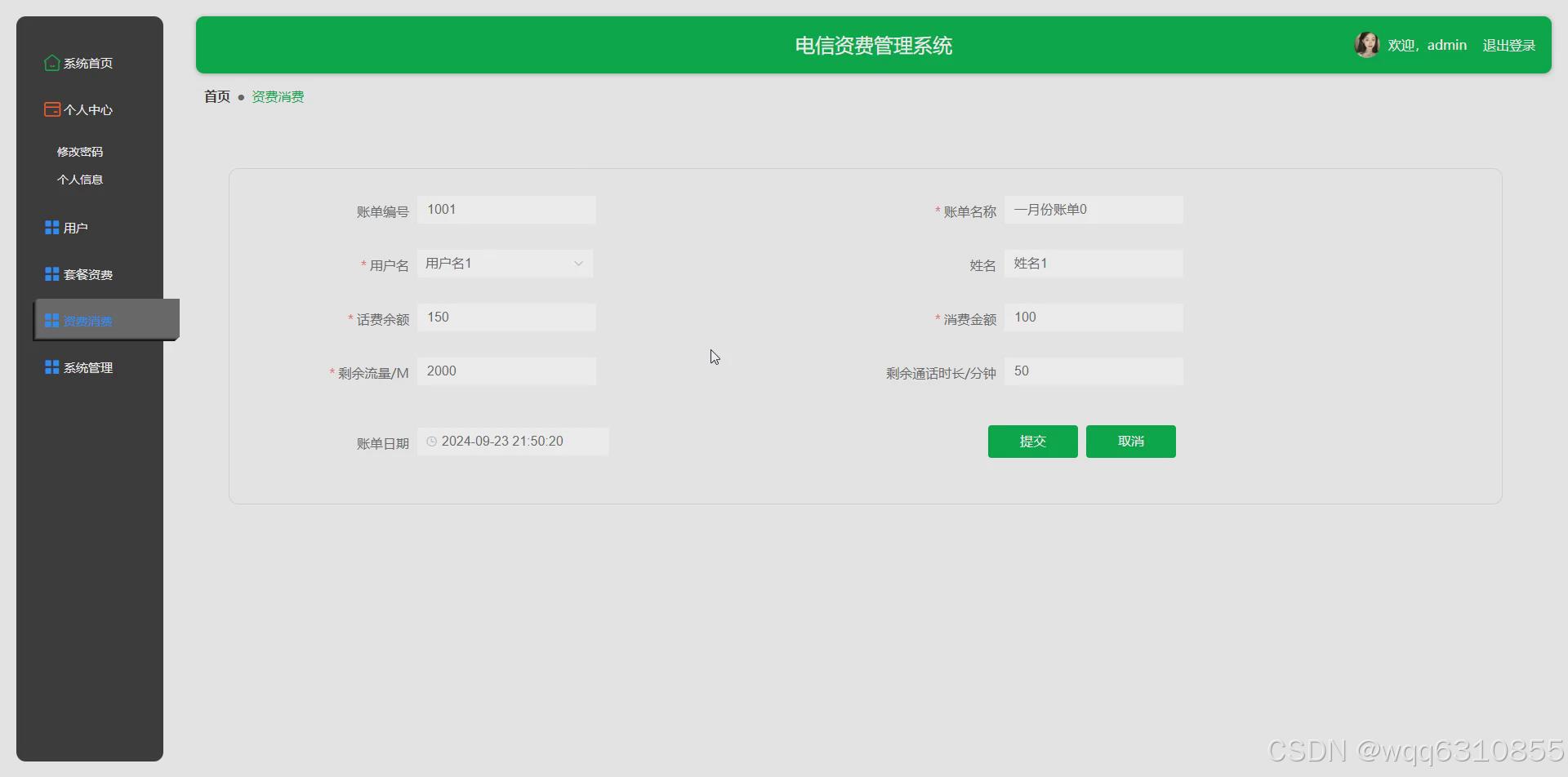This screenshot has width=1568, height=777.
Task: Click the 账单编号 input field
Action: (506, 210)
